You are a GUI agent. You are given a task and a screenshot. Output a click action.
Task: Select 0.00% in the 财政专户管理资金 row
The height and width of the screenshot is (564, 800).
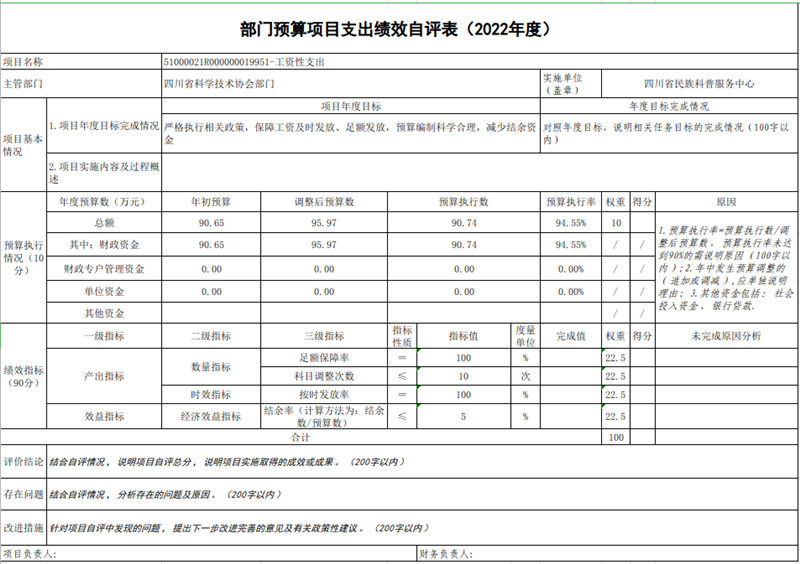tap(571, 269)
